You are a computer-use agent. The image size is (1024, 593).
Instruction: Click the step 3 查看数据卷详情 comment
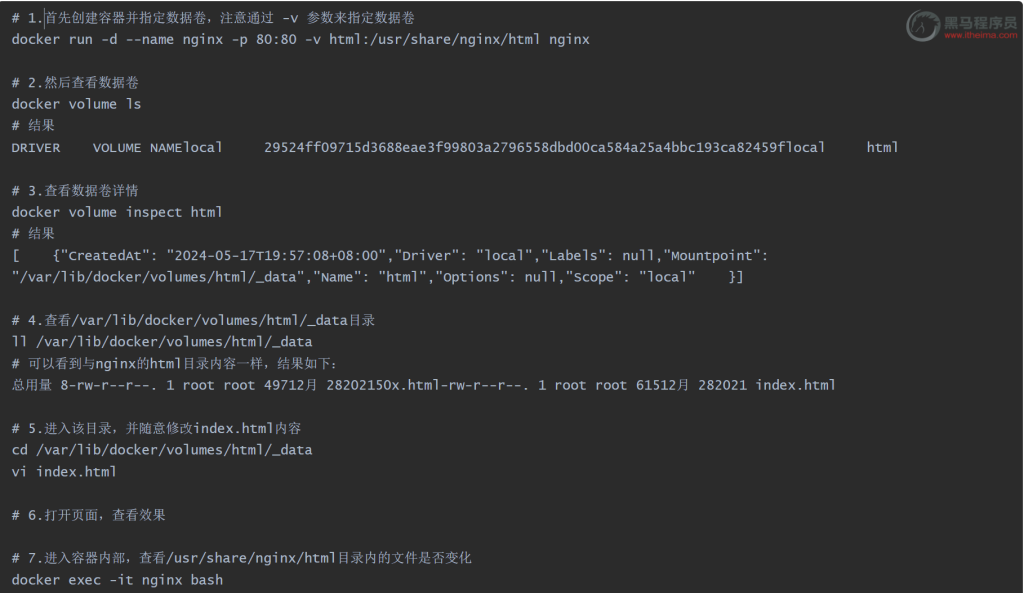(75, 190)
